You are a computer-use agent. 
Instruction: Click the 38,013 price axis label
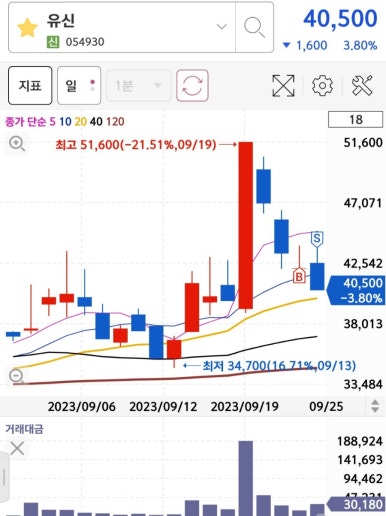(x=363, y=324)
